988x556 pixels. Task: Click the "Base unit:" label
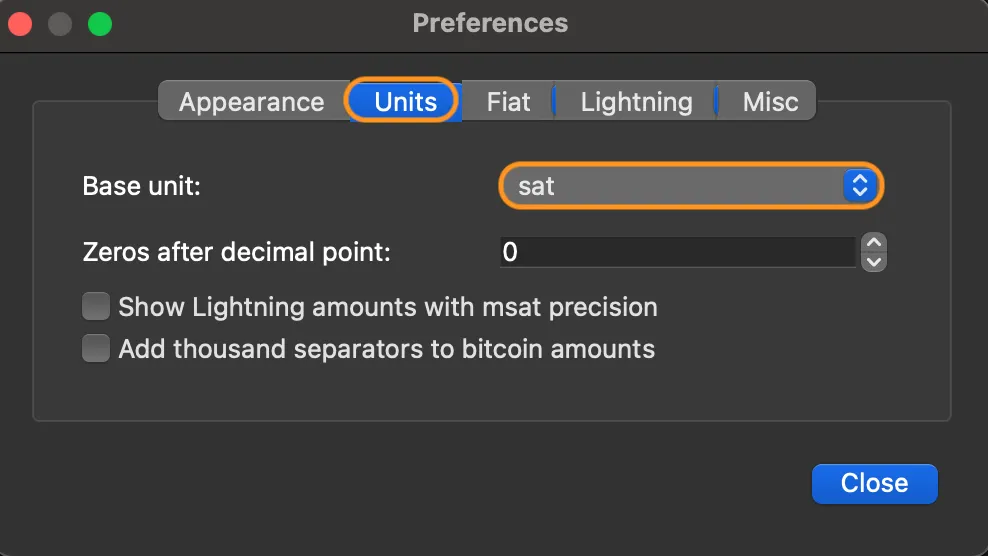click(142, 186)
